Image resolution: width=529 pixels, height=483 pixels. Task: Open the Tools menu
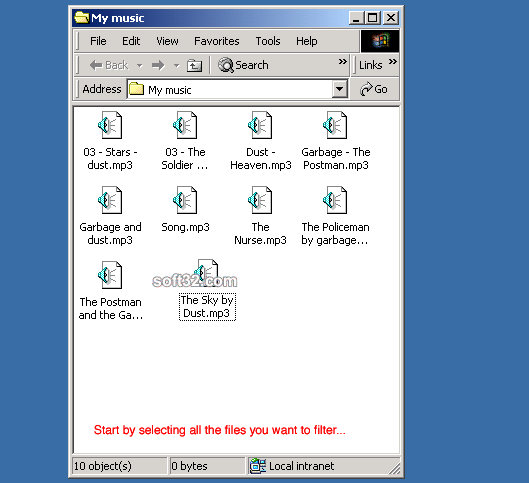[268, 41]
